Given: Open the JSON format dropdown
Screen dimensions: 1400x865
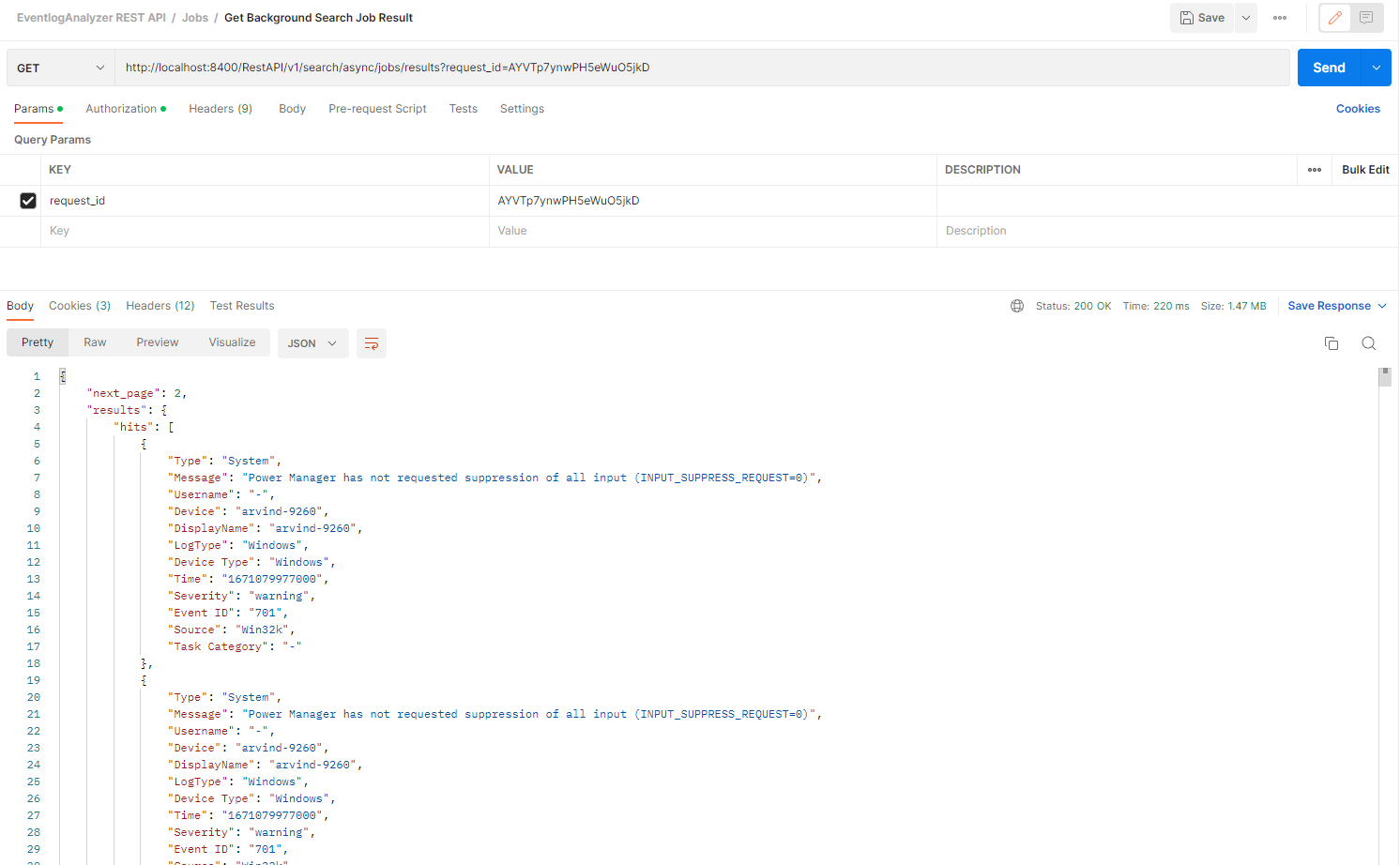Looking at the screenshot, I should tap(312, 343).
